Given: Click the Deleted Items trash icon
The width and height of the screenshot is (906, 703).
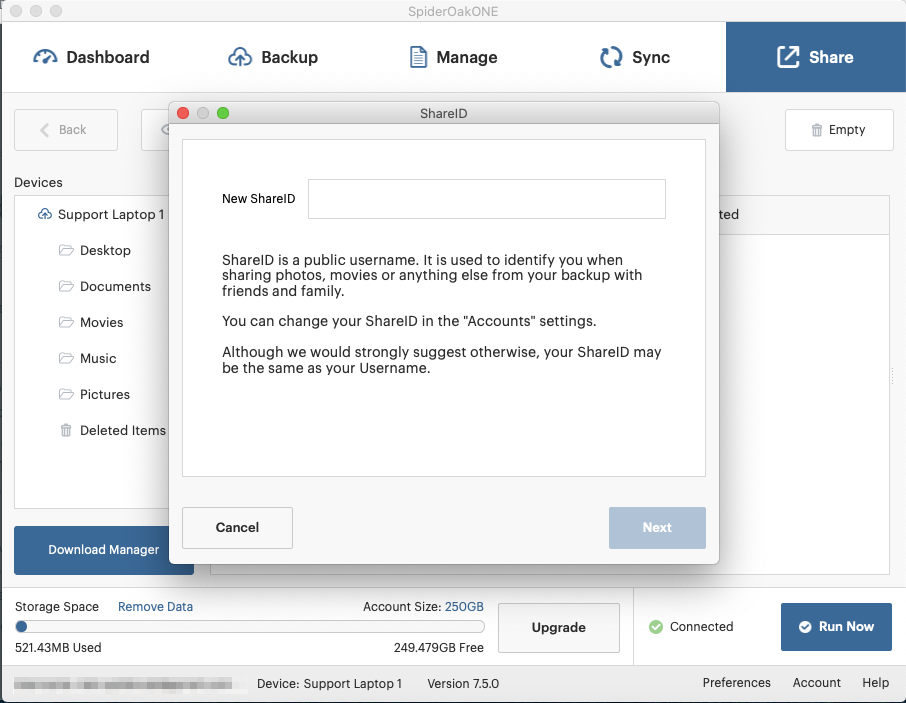Looking at the screenshot, I should 66,430.
